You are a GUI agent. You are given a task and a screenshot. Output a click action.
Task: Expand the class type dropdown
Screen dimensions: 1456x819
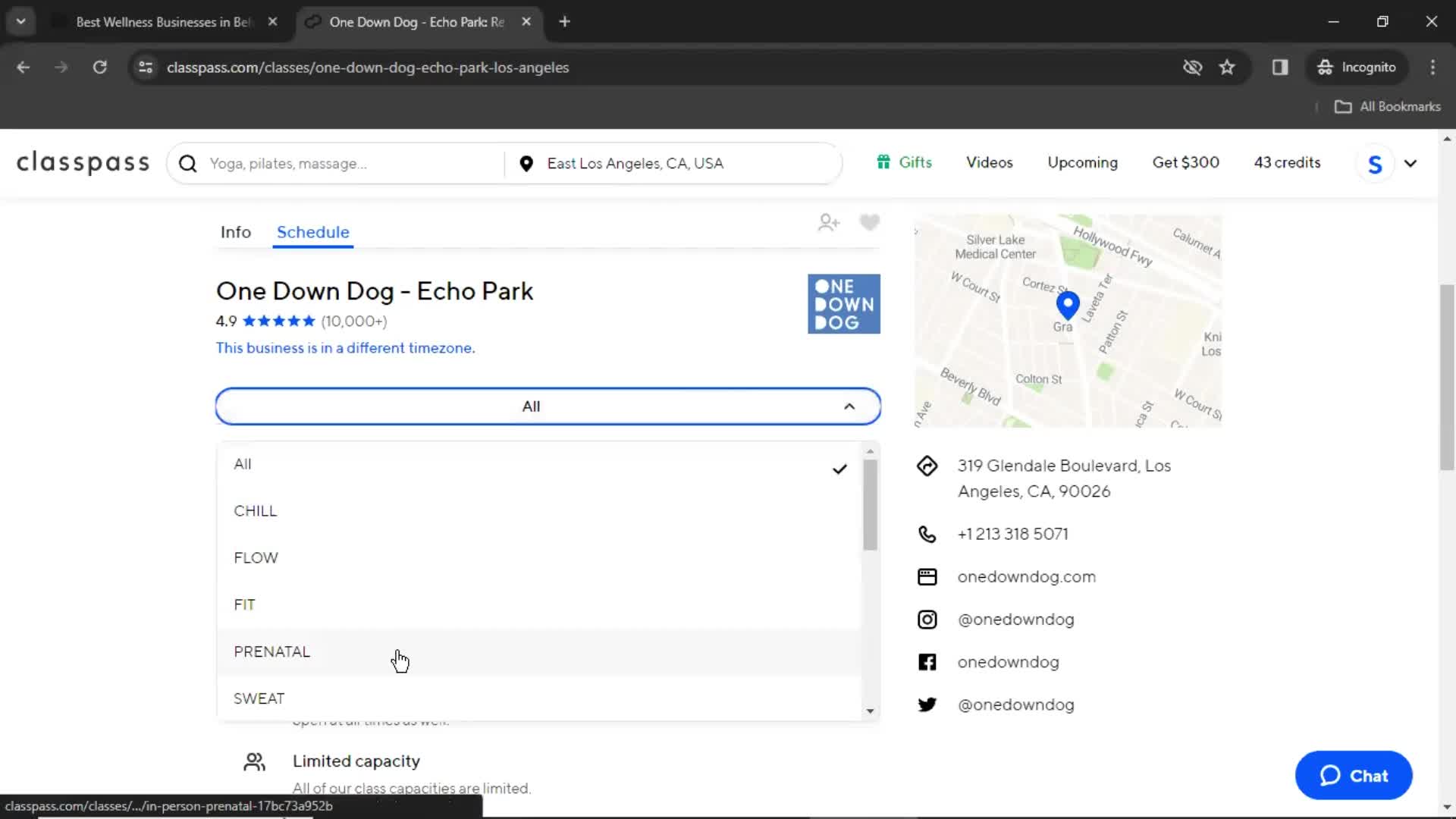coord(547,406)
